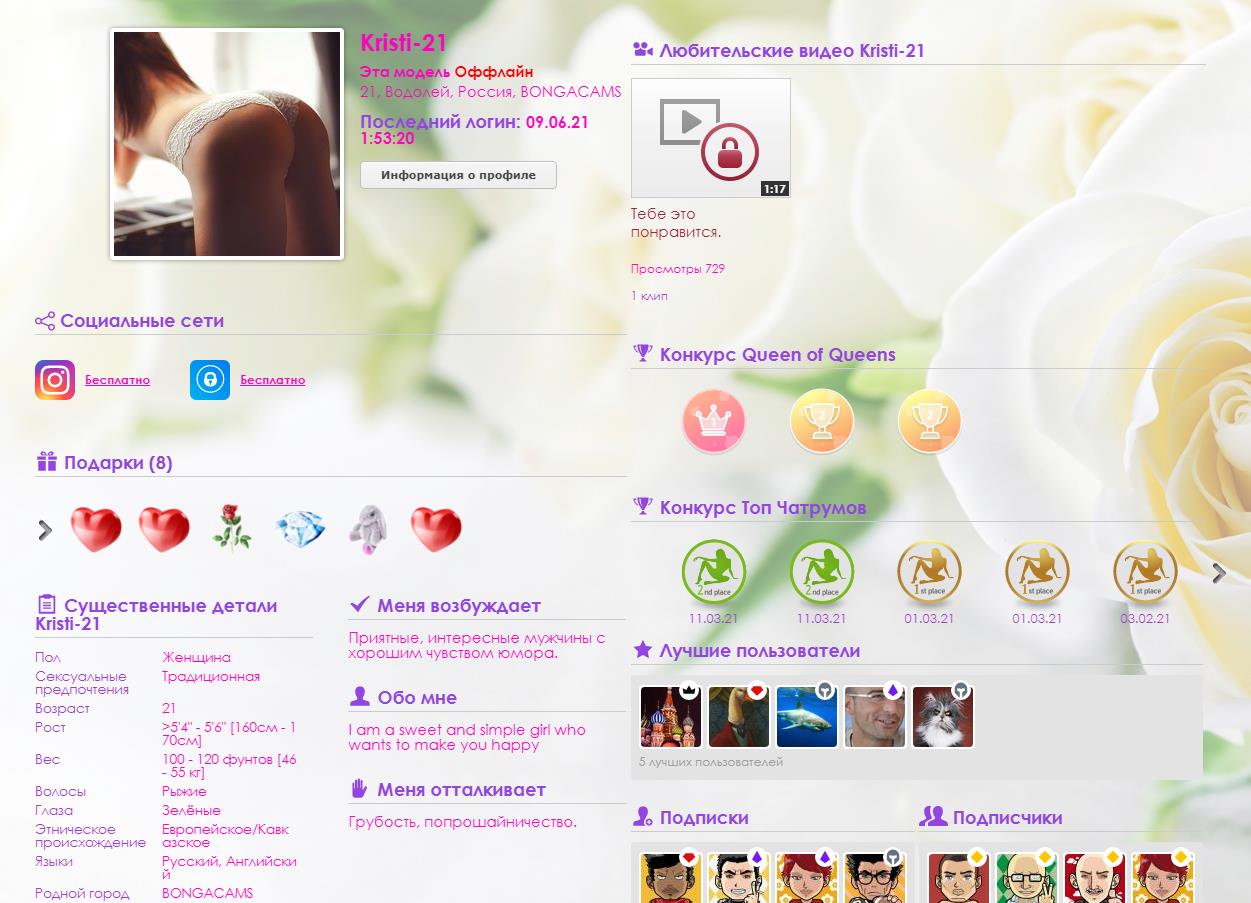The height and width of the screenshot is (903, 1251).
Task: Open the Kremlin cathedral top user avatar
Action: 669,716
